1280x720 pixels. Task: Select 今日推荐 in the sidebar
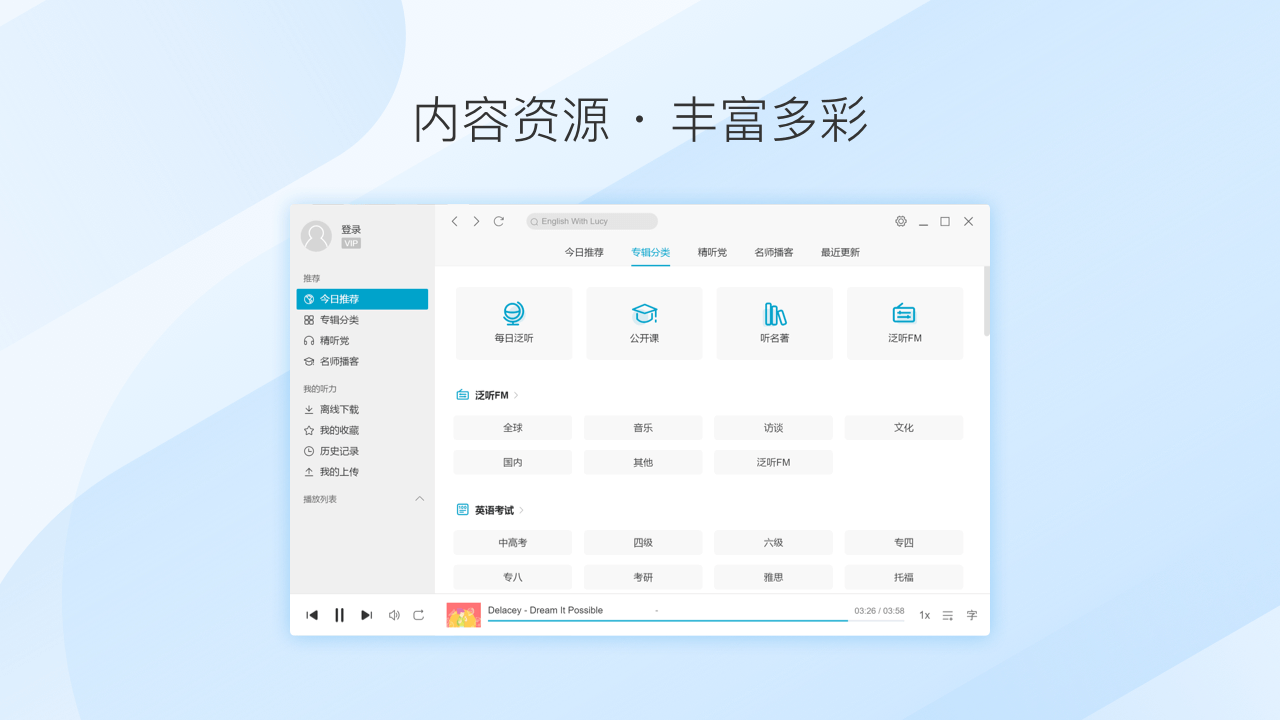(x=362, y=299)
